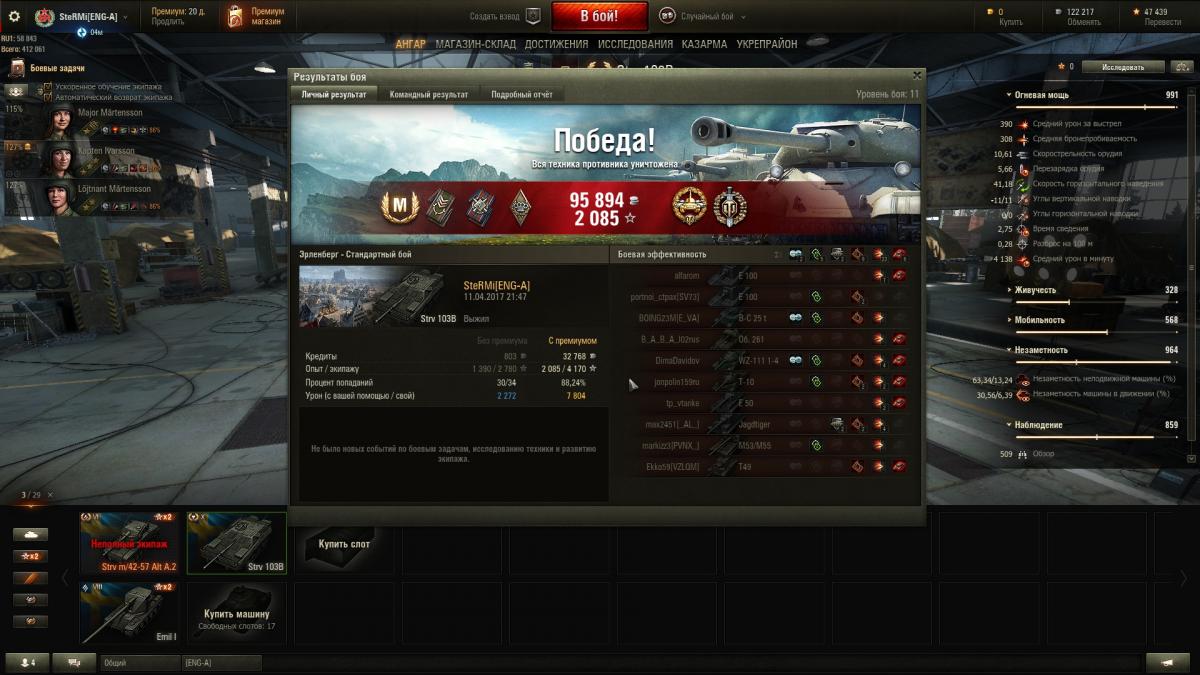Toggle the x2 bonus carousel filter

click(30, 556)
